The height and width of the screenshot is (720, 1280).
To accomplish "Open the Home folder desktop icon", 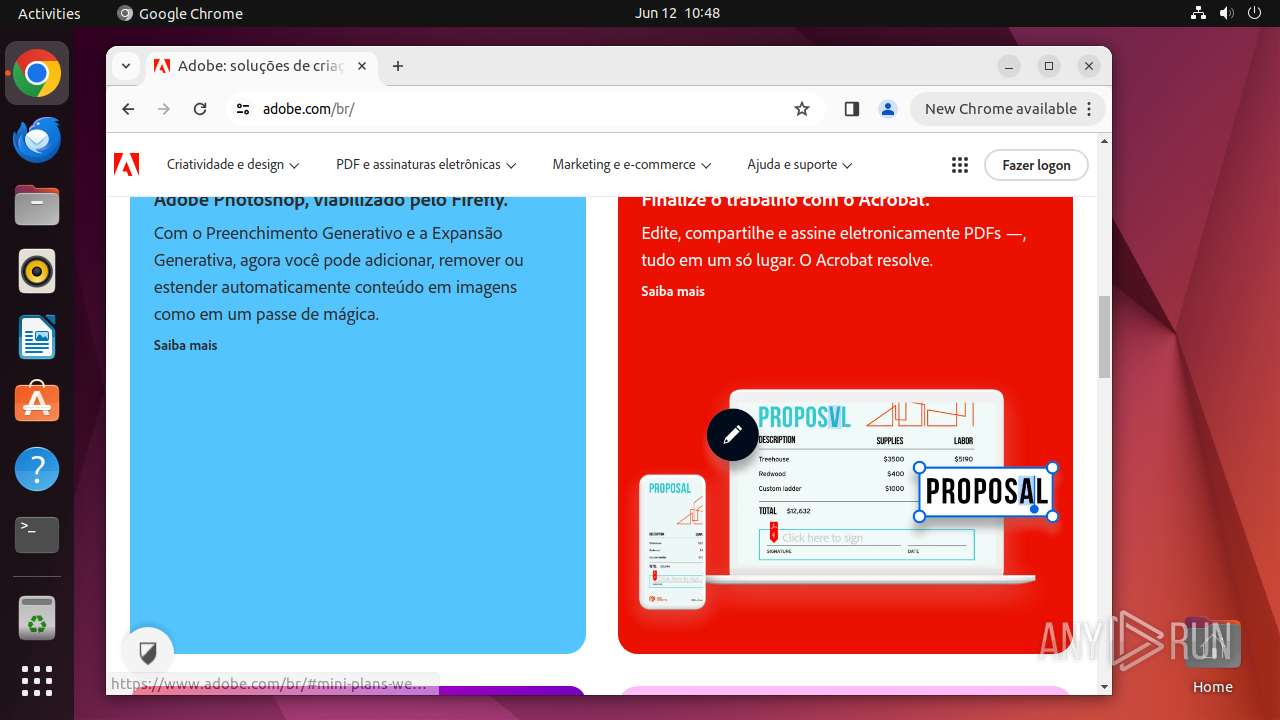I will 1212,657.
